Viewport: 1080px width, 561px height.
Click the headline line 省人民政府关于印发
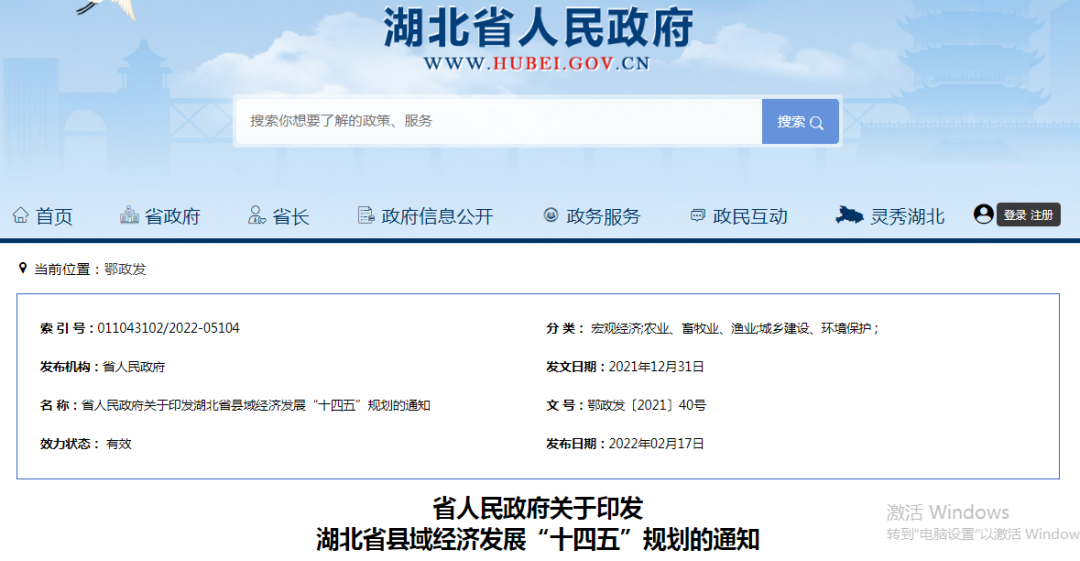[x=538, y=509]
